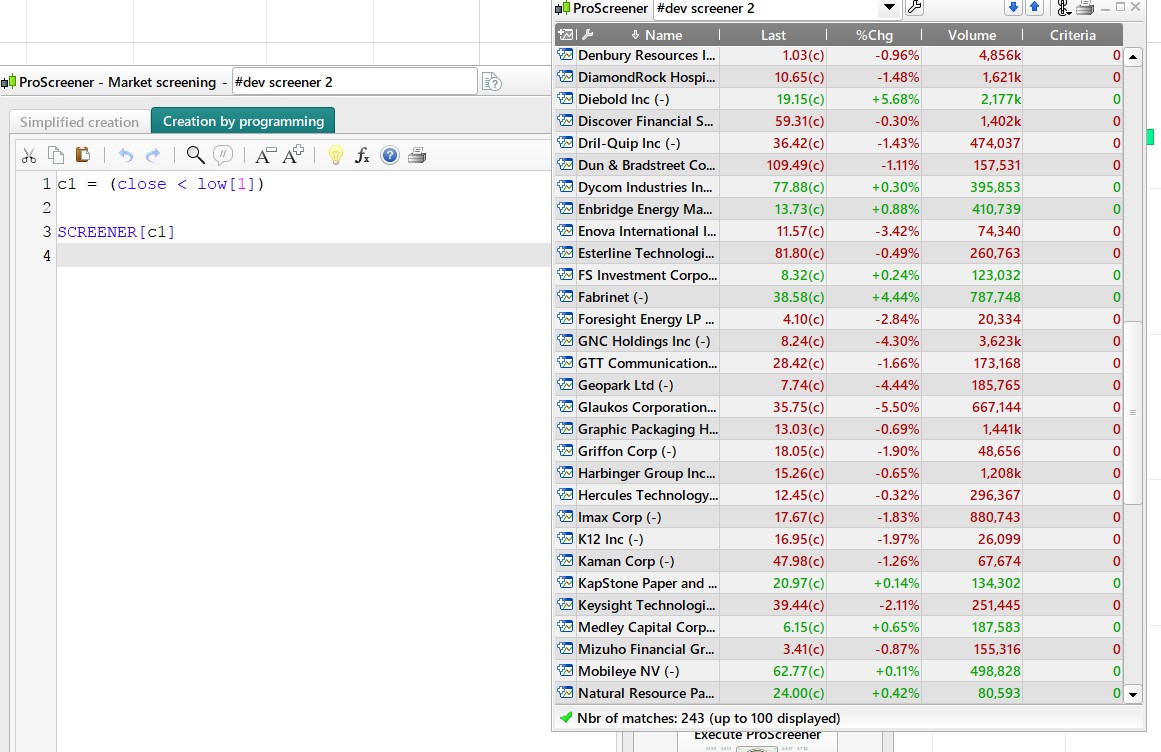Click the blue up arrow in the results window

tap(1034, 8)
